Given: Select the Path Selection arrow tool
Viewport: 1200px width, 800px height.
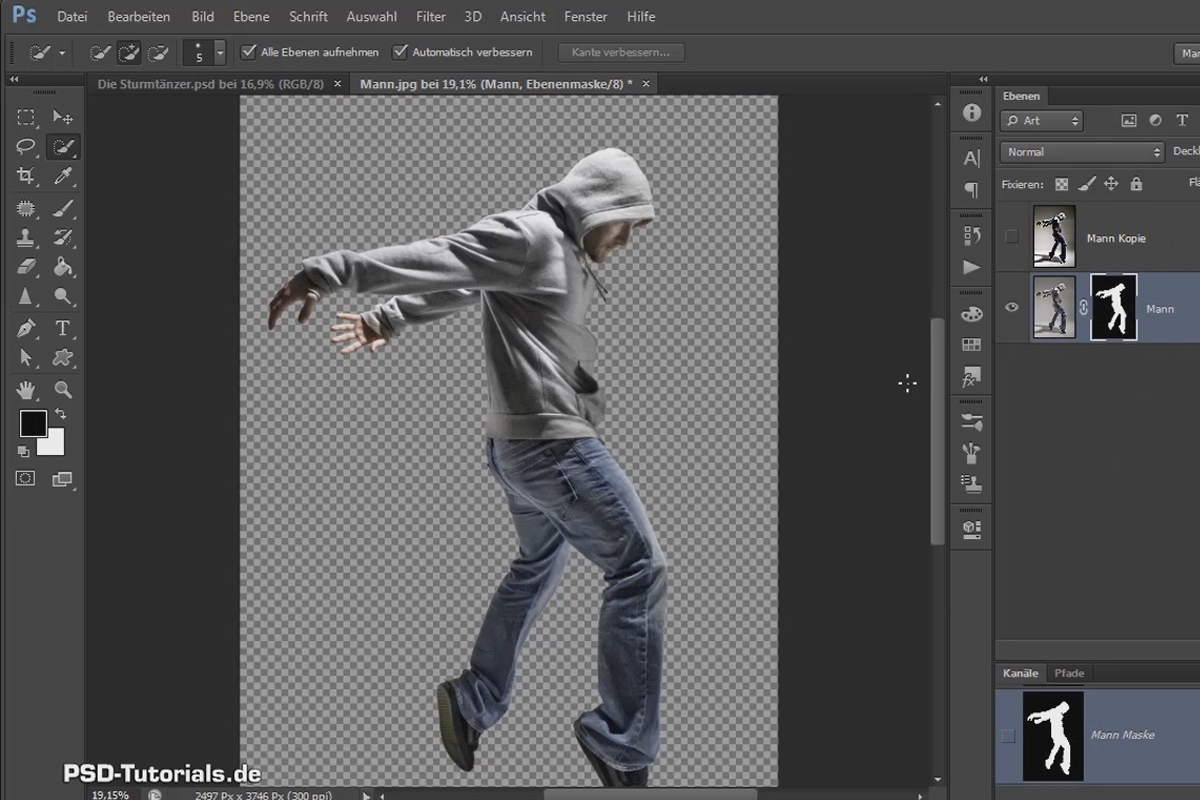Looking at the screenshot, I should click(26, 357).
